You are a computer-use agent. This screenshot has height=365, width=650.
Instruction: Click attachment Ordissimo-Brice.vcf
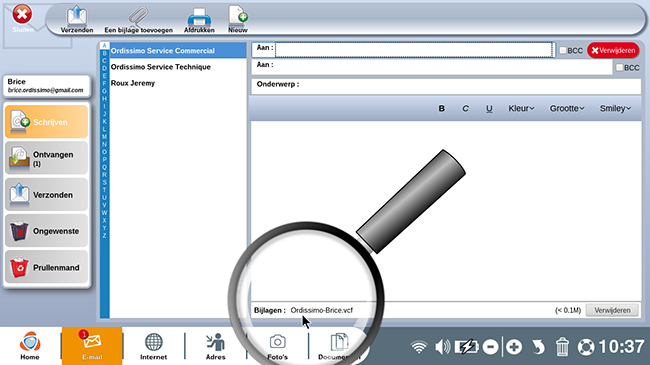coord(322,310)
